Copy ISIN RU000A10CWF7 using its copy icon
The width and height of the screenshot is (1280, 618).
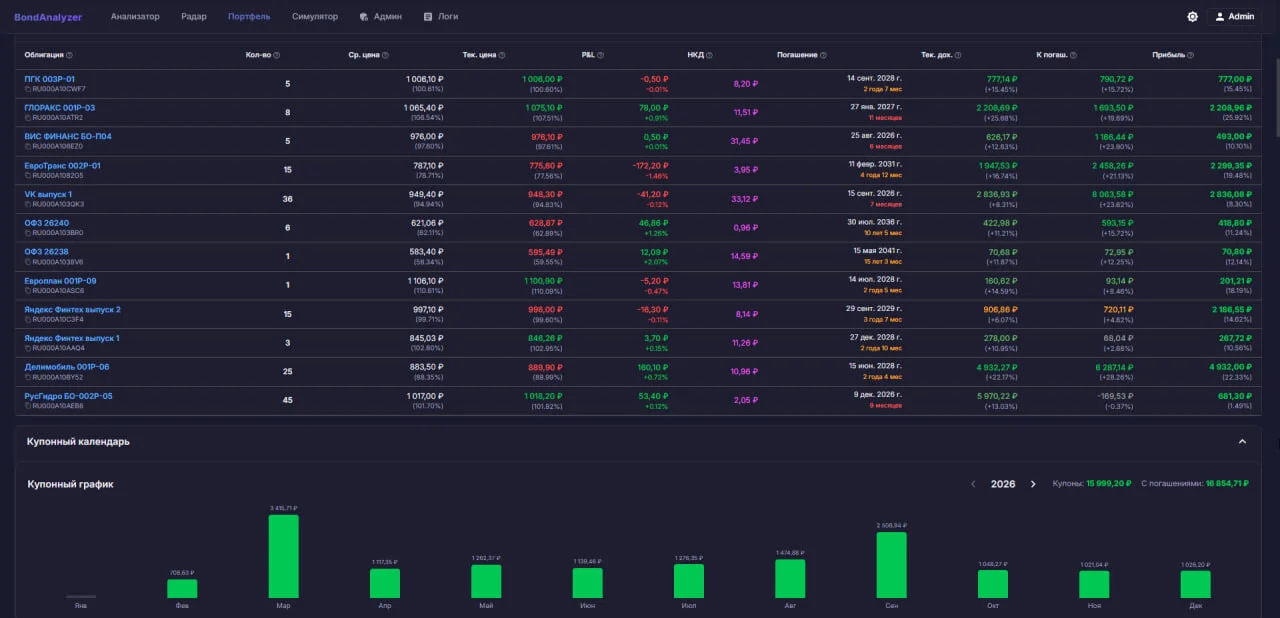click(x=28, y=89)
